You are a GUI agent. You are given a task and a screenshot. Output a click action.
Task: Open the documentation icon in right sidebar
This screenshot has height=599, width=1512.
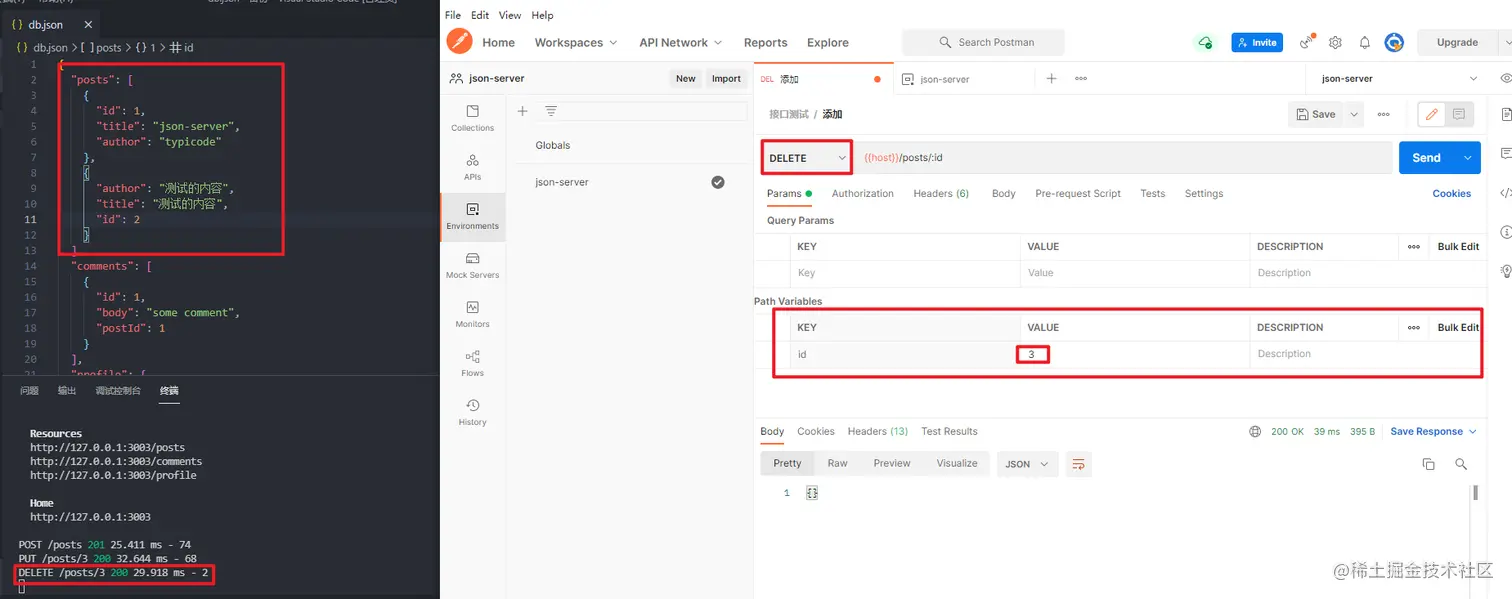coord(1506,115)
